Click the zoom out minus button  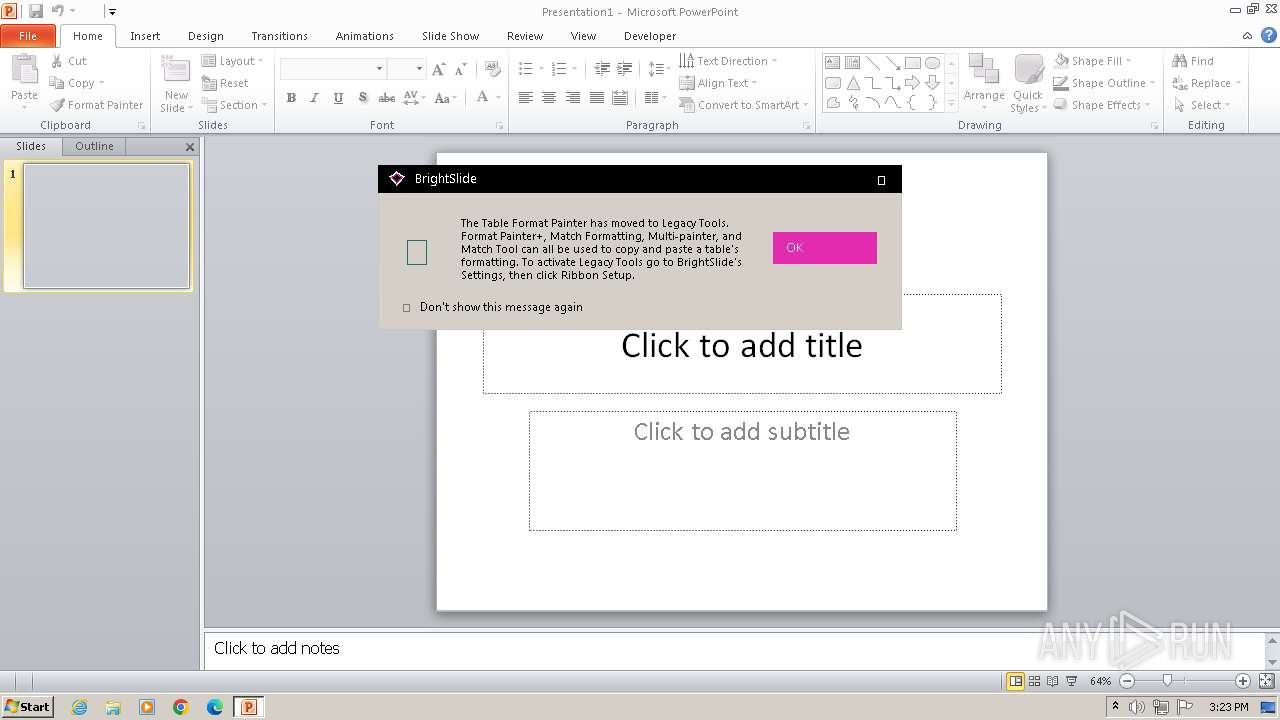pos(1127,681)
